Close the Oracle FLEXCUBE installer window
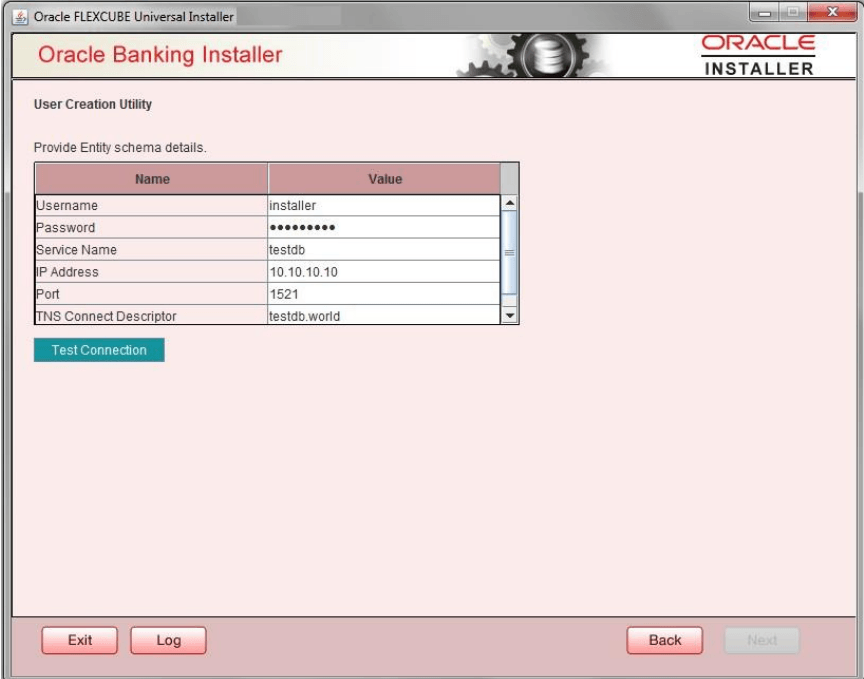Image resolution: width=864 pixels, height=679 pixels. tap(832, 12)
